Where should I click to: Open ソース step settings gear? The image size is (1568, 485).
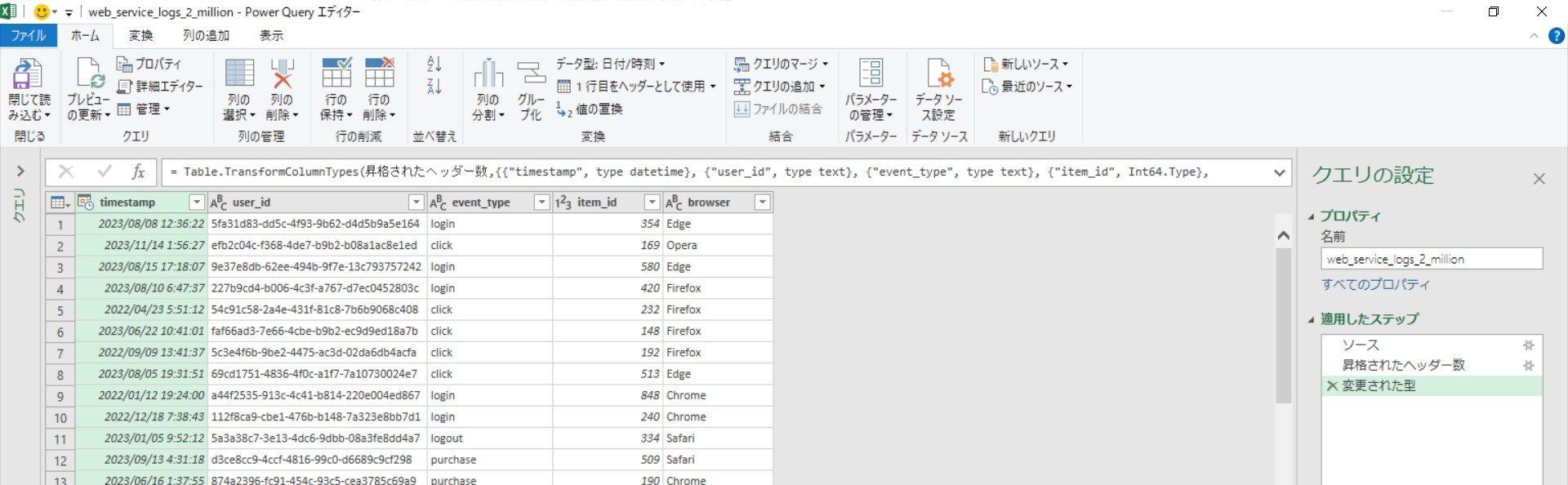point(1529,345)
